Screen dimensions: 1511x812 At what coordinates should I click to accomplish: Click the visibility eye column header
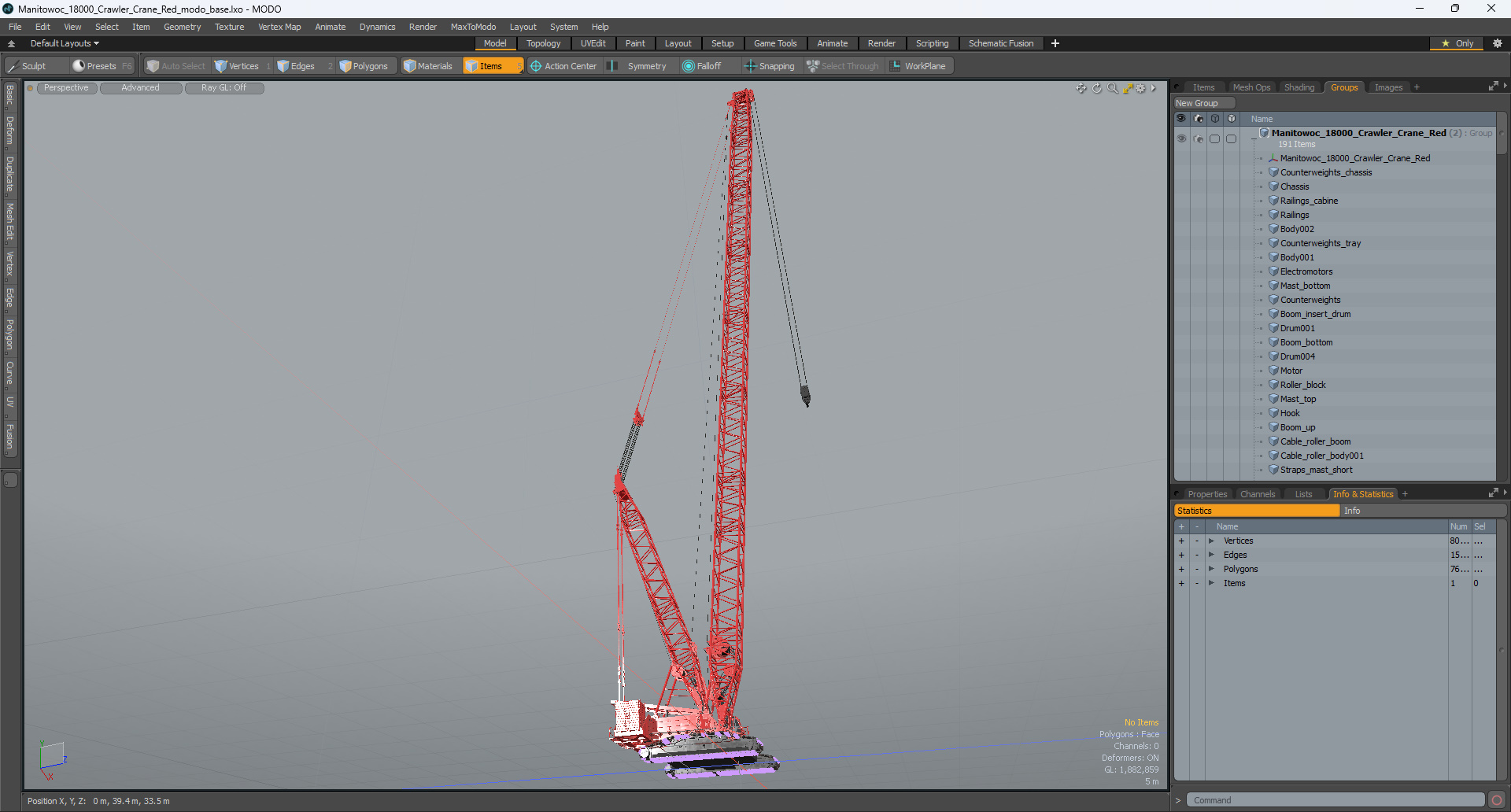click(x=1181, y=119)
